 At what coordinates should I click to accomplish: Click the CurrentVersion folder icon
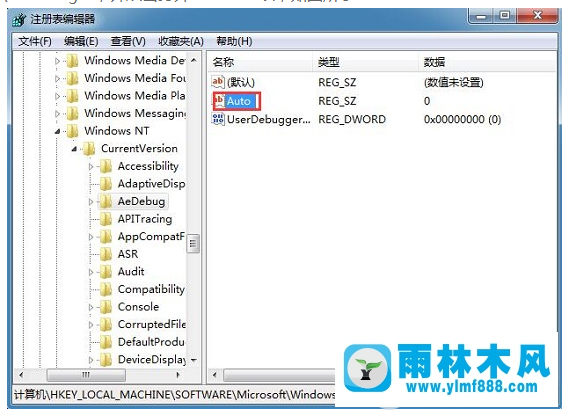pyautogui.click(x=89, y=149)
